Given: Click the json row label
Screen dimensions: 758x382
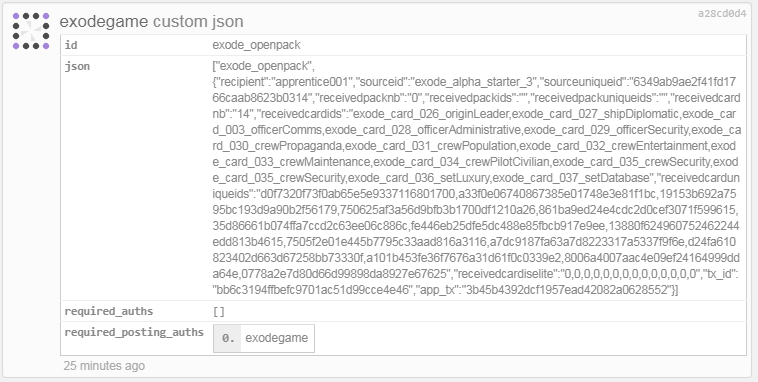Looking at the screenshot, I should coord(77,66).
